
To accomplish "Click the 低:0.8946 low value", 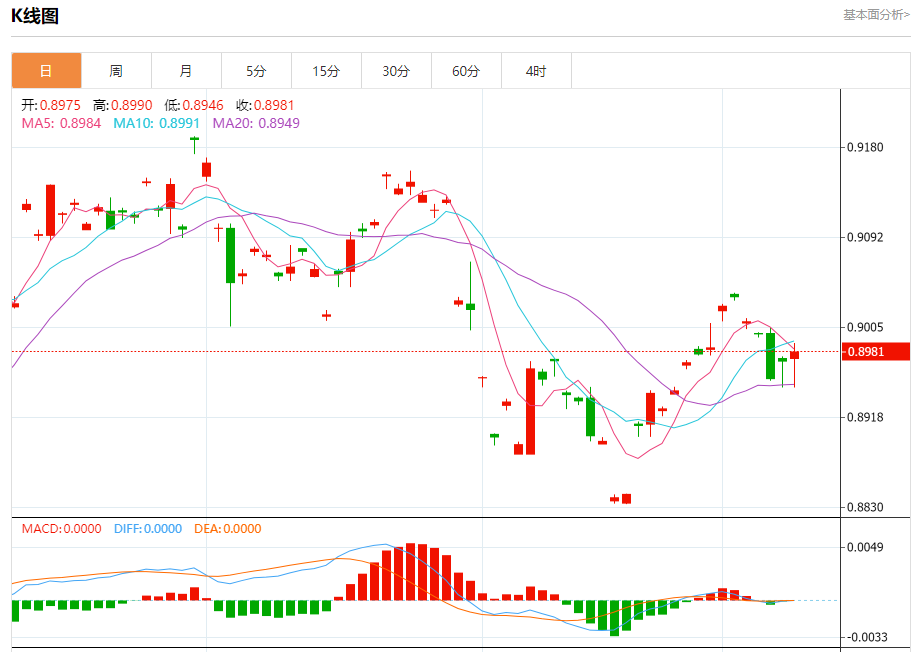I will [x=194, y=105].
